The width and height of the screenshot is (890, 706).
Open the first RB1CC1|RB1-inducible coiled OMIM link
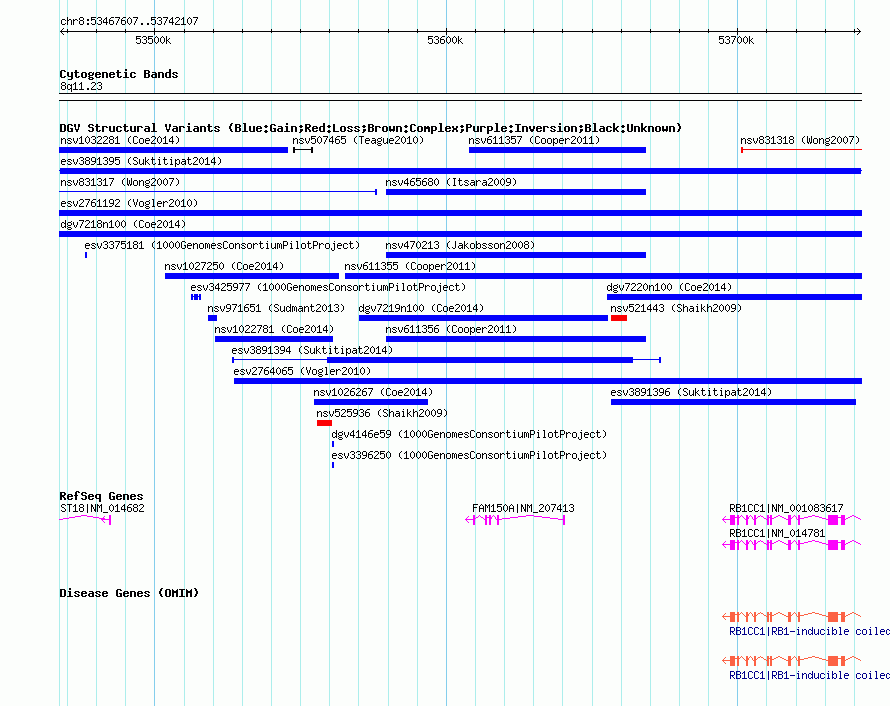(809, 631)
